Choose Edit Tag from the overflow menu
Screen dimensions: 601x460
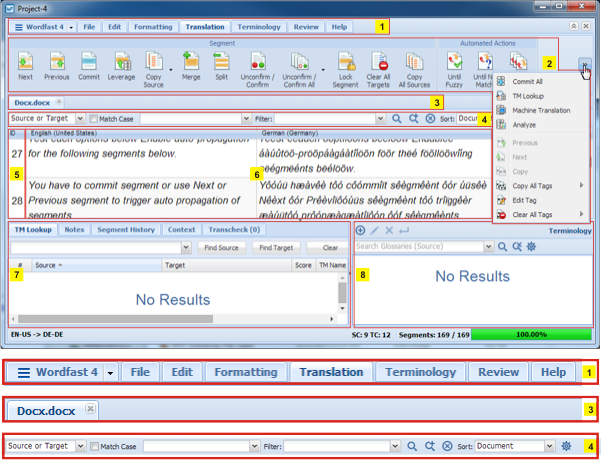(x=524, y=200)
